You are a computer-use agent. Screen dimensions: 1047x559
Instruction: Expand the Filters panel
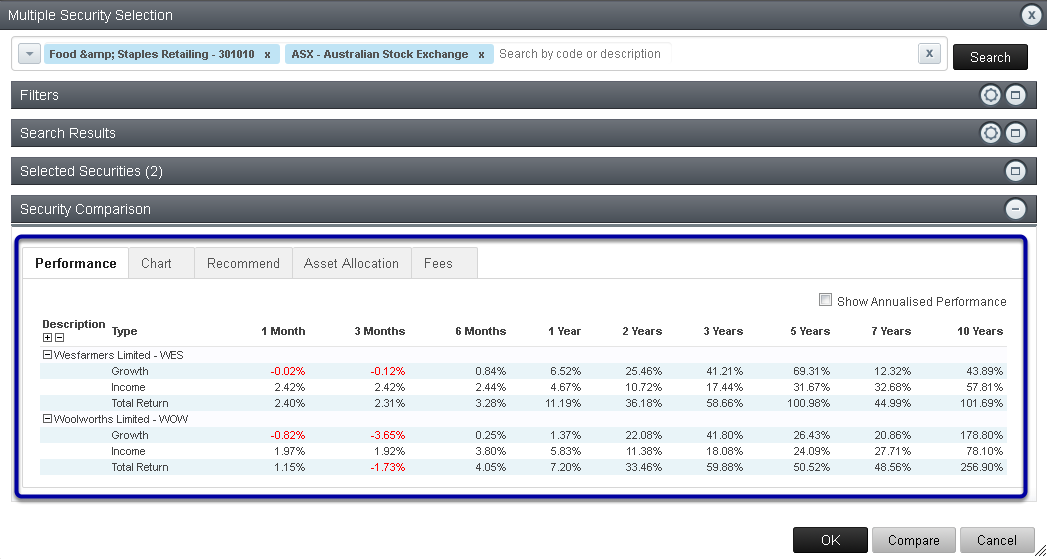click(x=1016, y=96)
